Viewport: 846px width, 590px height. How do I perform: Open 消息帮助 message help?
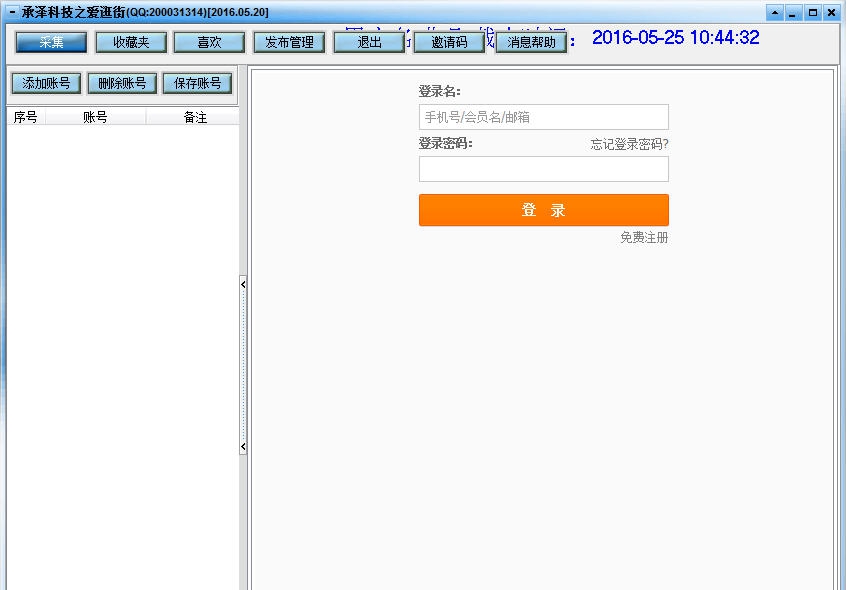tap(530, 42)
